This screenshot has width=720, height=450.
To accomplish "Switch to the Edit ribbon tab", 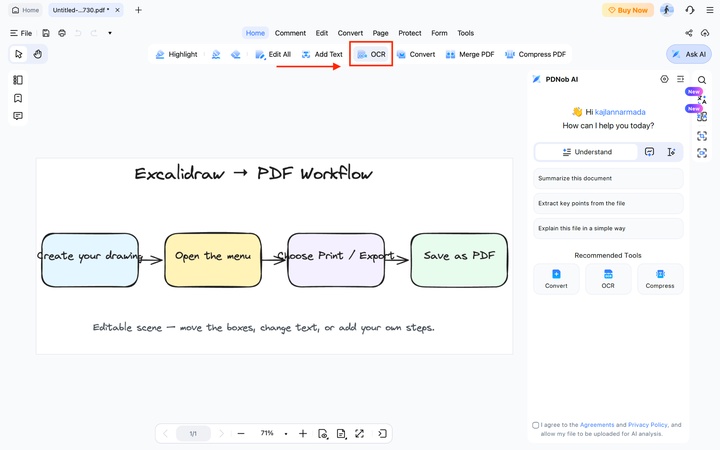I will 322,33.
